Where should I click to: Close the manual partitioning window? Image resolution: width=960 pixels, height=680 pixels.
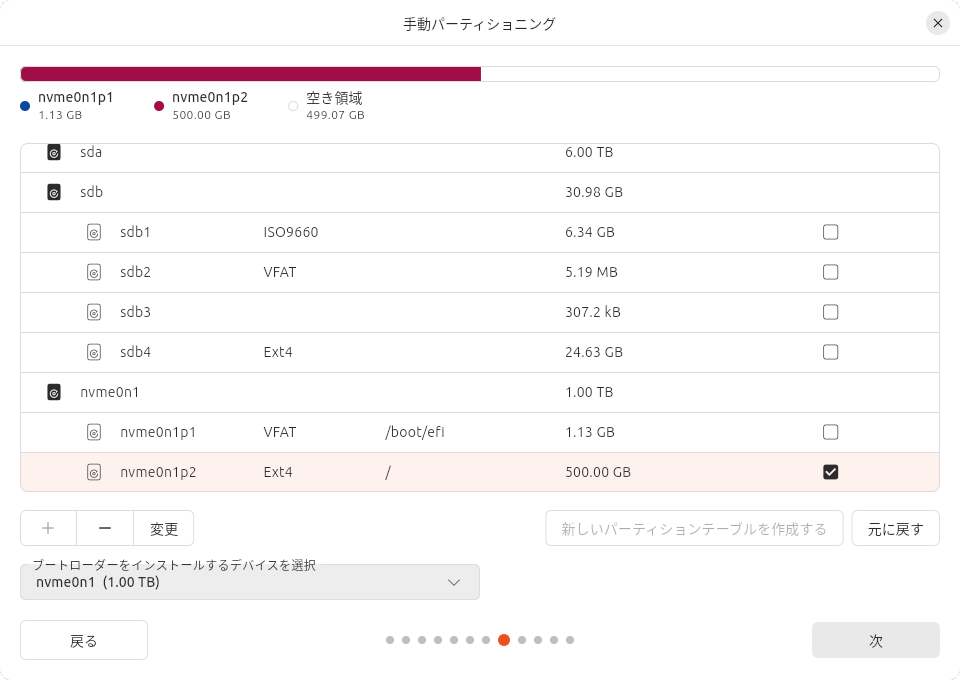pyautogui.click(x=937, y=23)
